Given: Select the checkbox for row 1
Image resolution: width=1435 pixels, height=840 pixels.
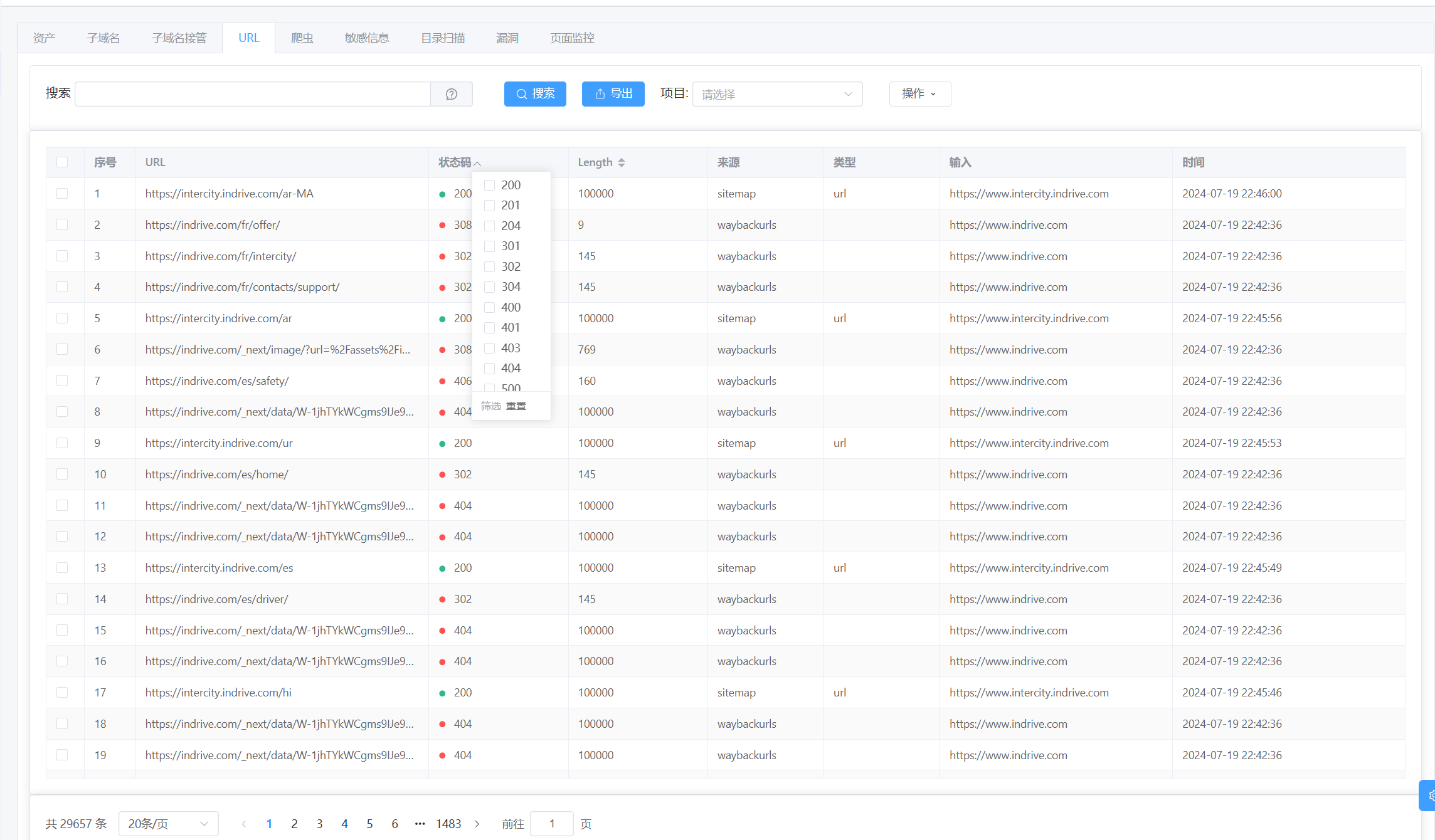Looking at the screenshot, I should pos(62,194).
